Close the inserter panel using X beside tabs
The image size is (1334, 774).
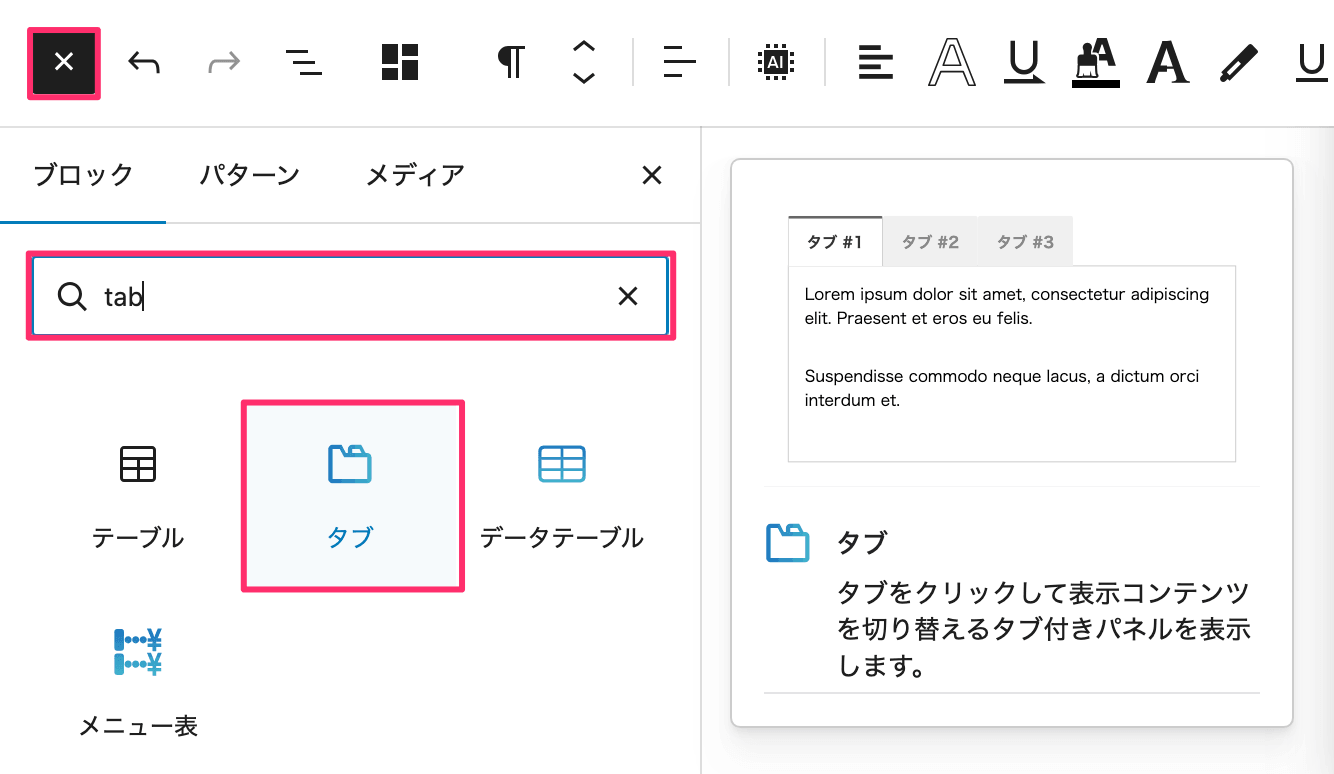click(x=651, y=176)
